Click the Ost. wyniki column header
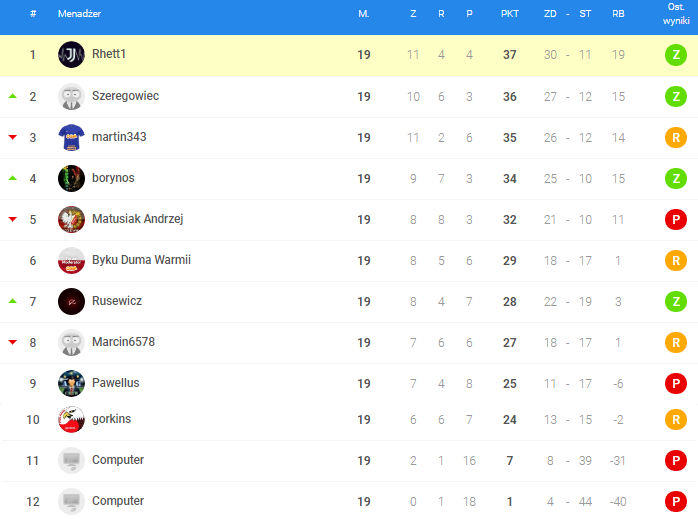Viewport: 698px width, 519px height. click(676, 14)
